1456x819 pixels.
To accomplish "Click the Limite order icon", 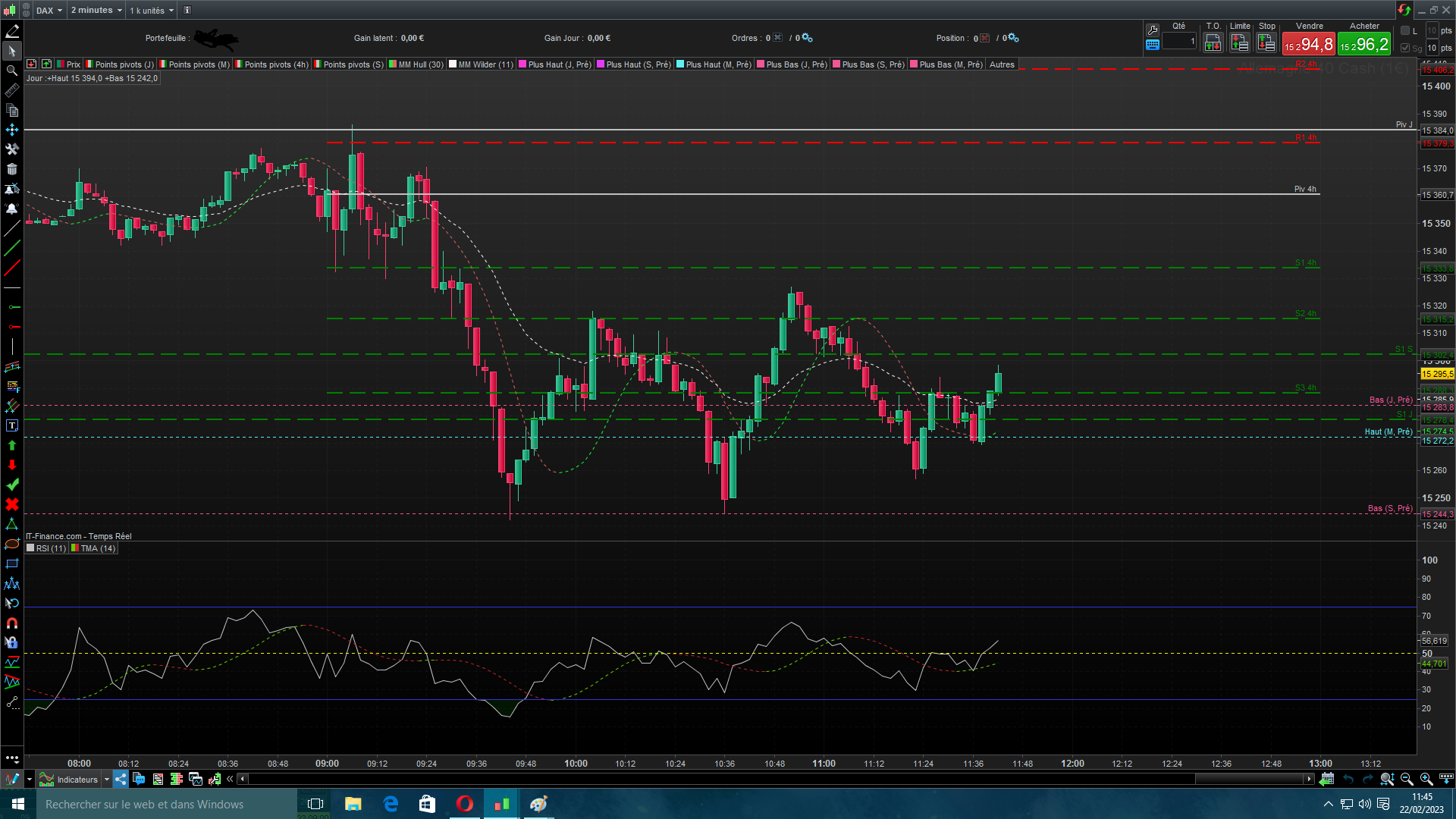I will pos(1239,43).
